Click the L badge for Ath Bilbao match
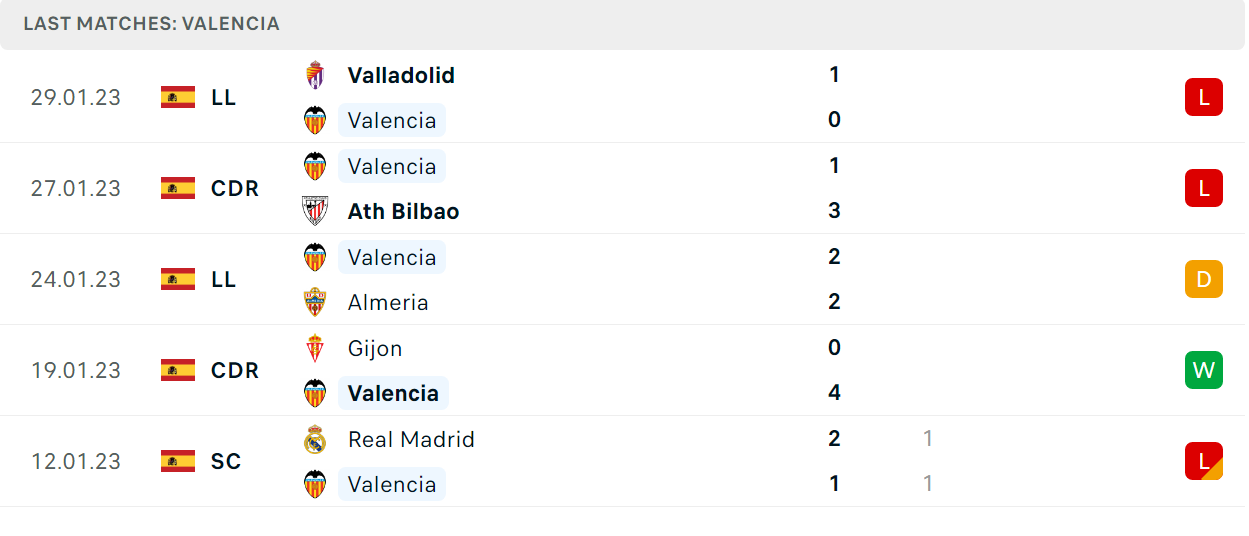 [1204, 188]
